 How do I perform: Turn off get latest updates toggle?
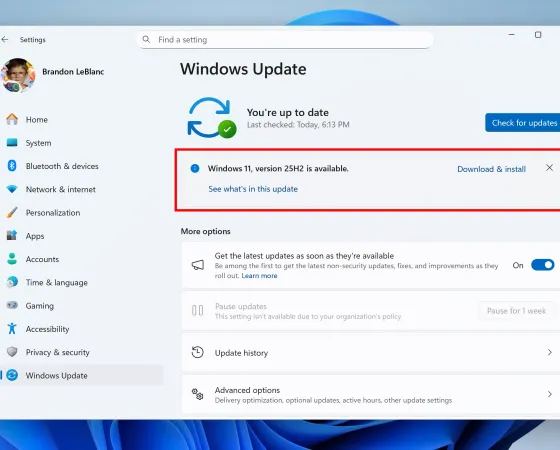pos(542,265)
